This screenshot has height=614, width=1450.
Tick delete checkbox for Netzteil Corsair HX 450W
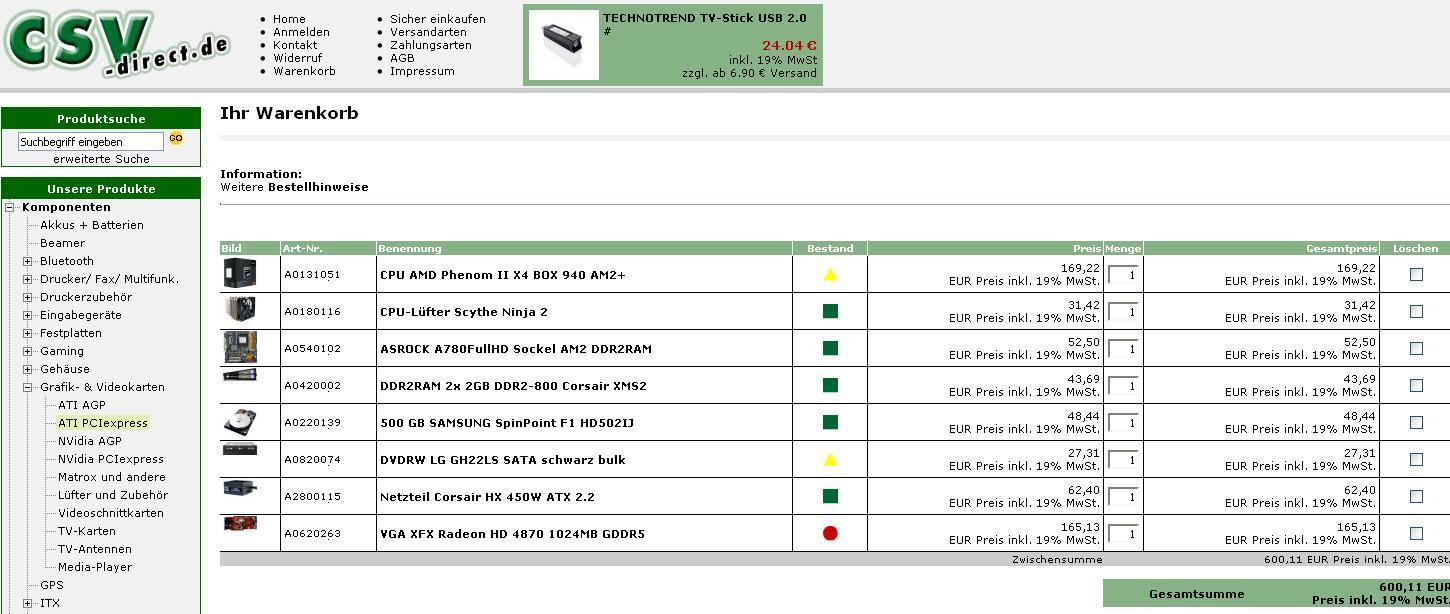click(1416, 496)
